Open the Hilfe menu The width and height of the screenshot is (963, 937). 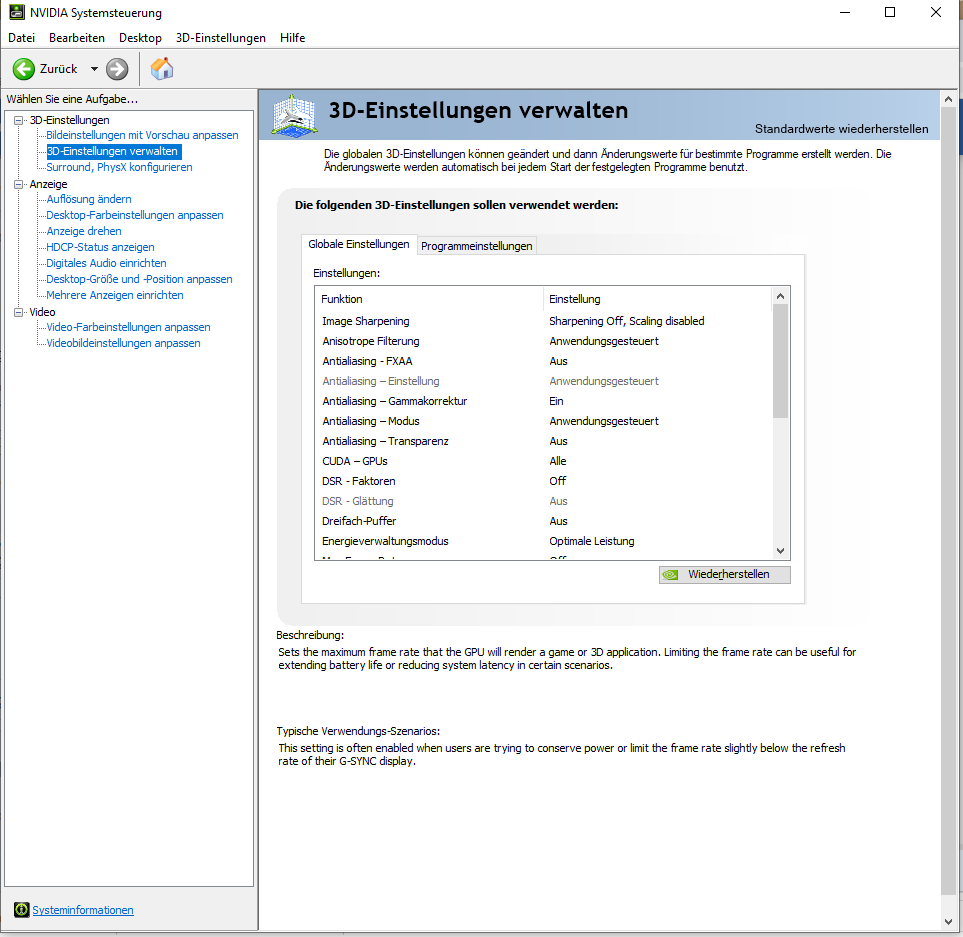click(292, 38)
